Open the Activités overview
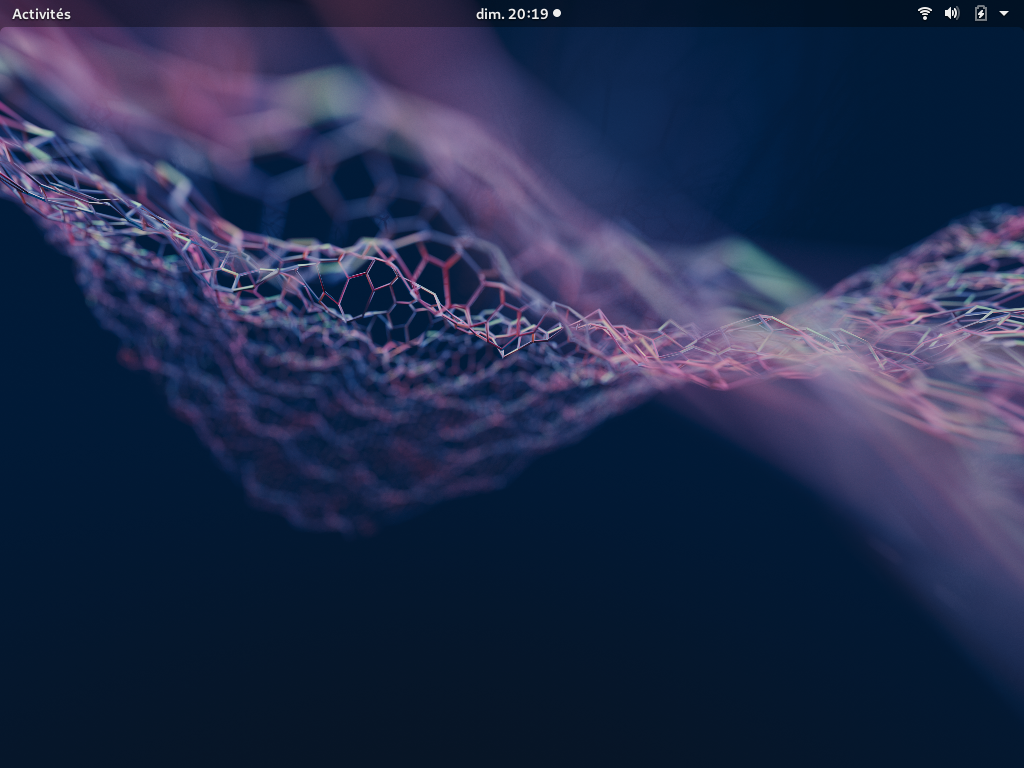 pos(41,14)
